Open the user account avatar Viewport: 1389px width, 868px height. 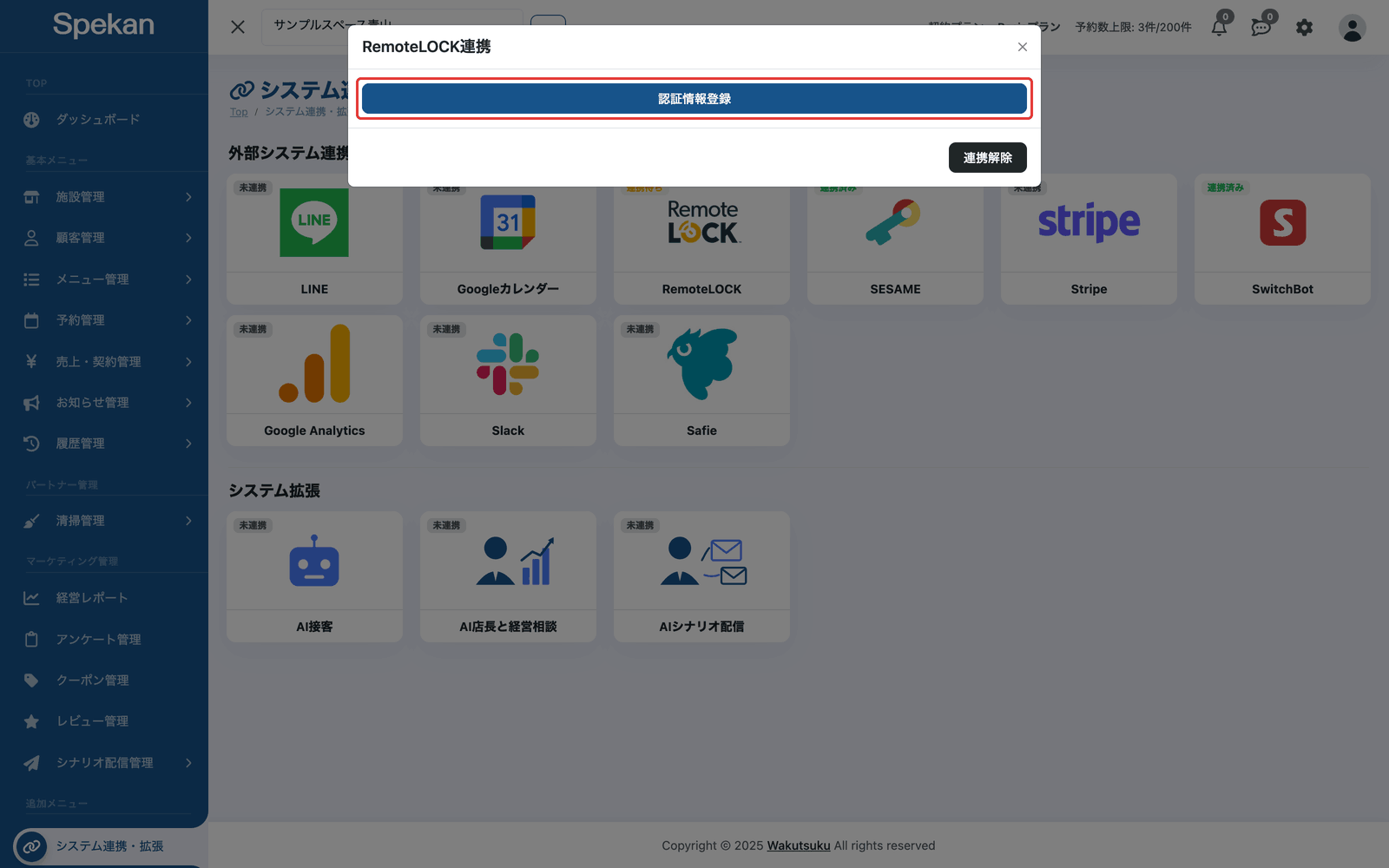1352,28
